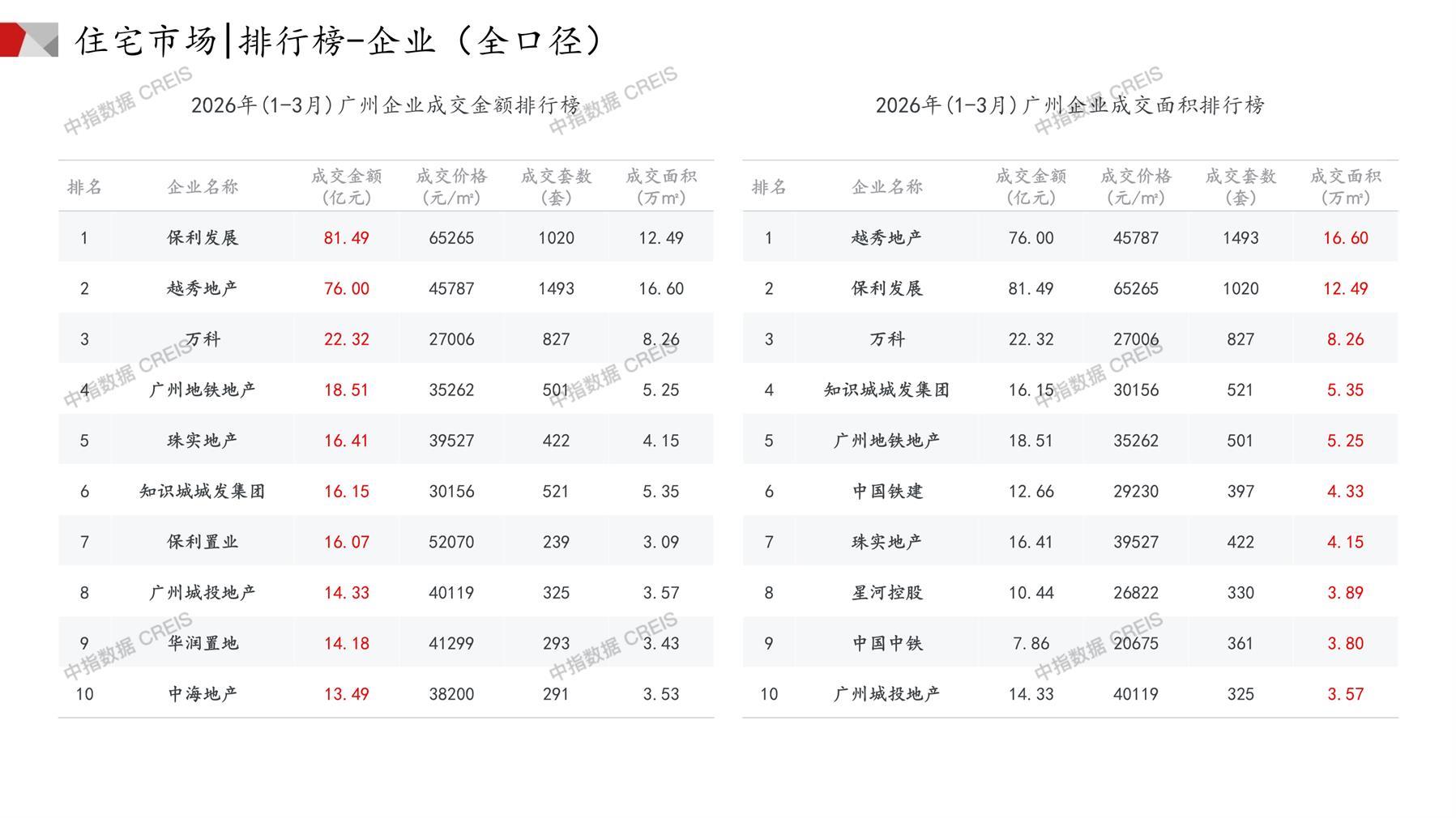Click the 52070 price value for 保利置业
The image size is (1456, 818).
pyautogui.click(x=451, y=542)
